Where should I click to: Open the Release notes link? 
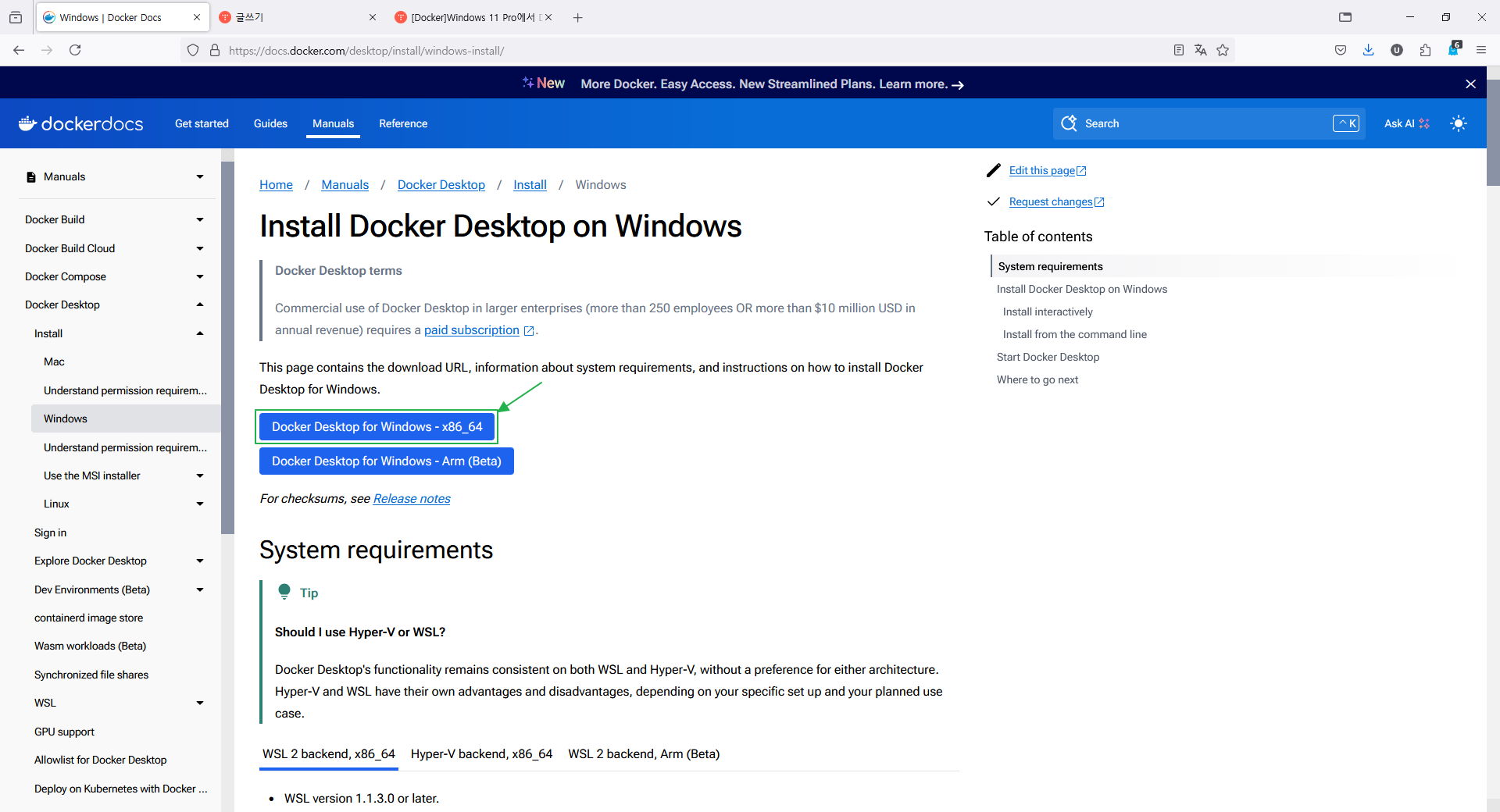[412, 499]
